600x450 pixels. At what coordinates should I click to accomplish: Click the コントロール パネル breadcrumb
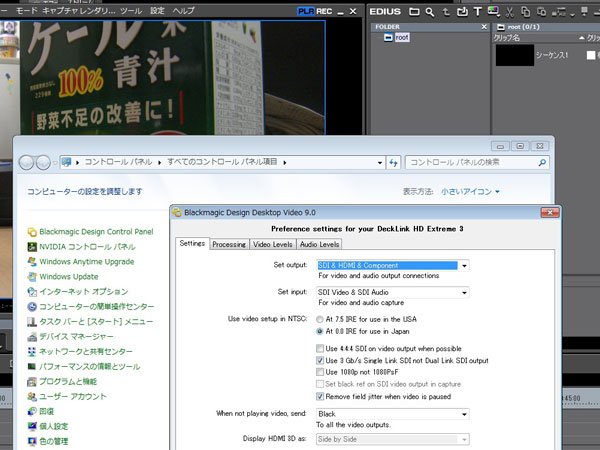pyautogui.click(x=118, y=162)
